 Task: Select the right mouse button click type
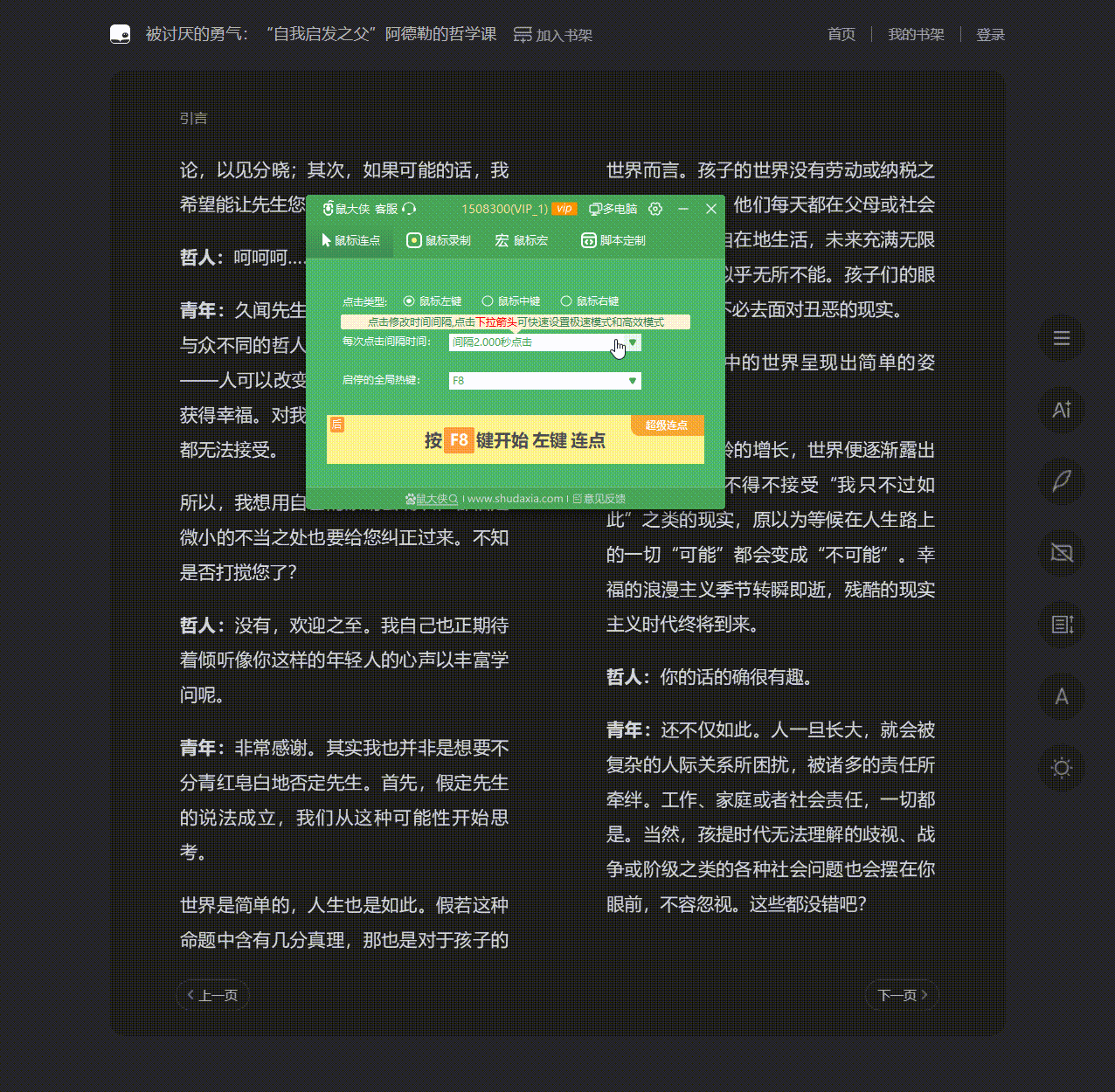pos(566,301)
